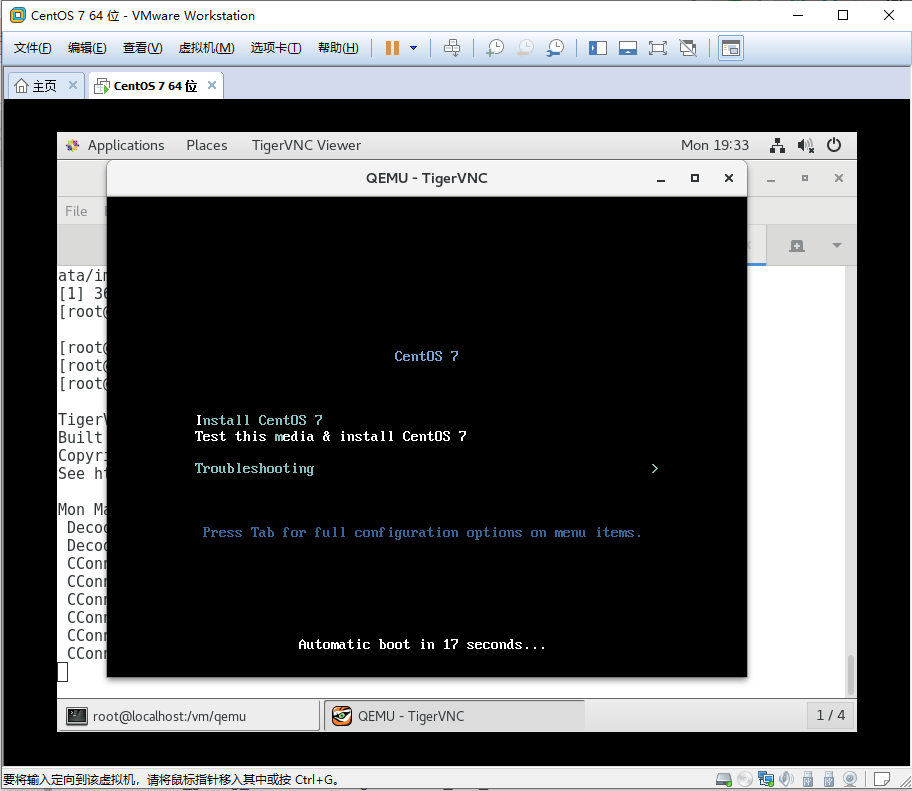Pause the virtual machine
Image resolution: width=912 pixels, height=791 pixels.
(x=393, y=48)
